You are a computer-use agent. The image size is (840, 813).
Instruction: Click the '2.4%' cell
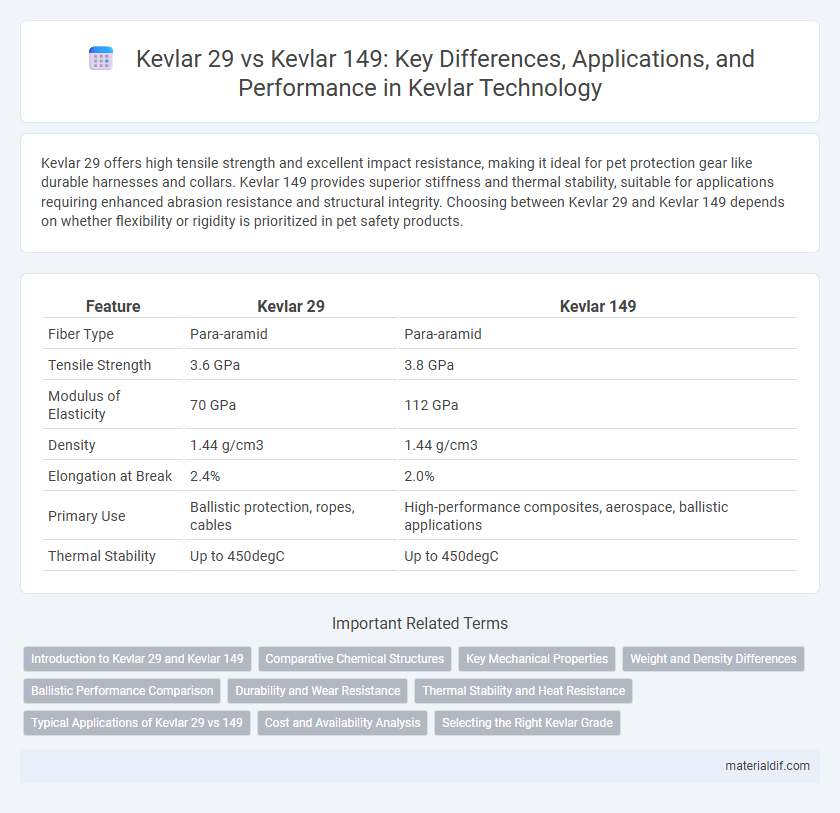coord(291,476)
